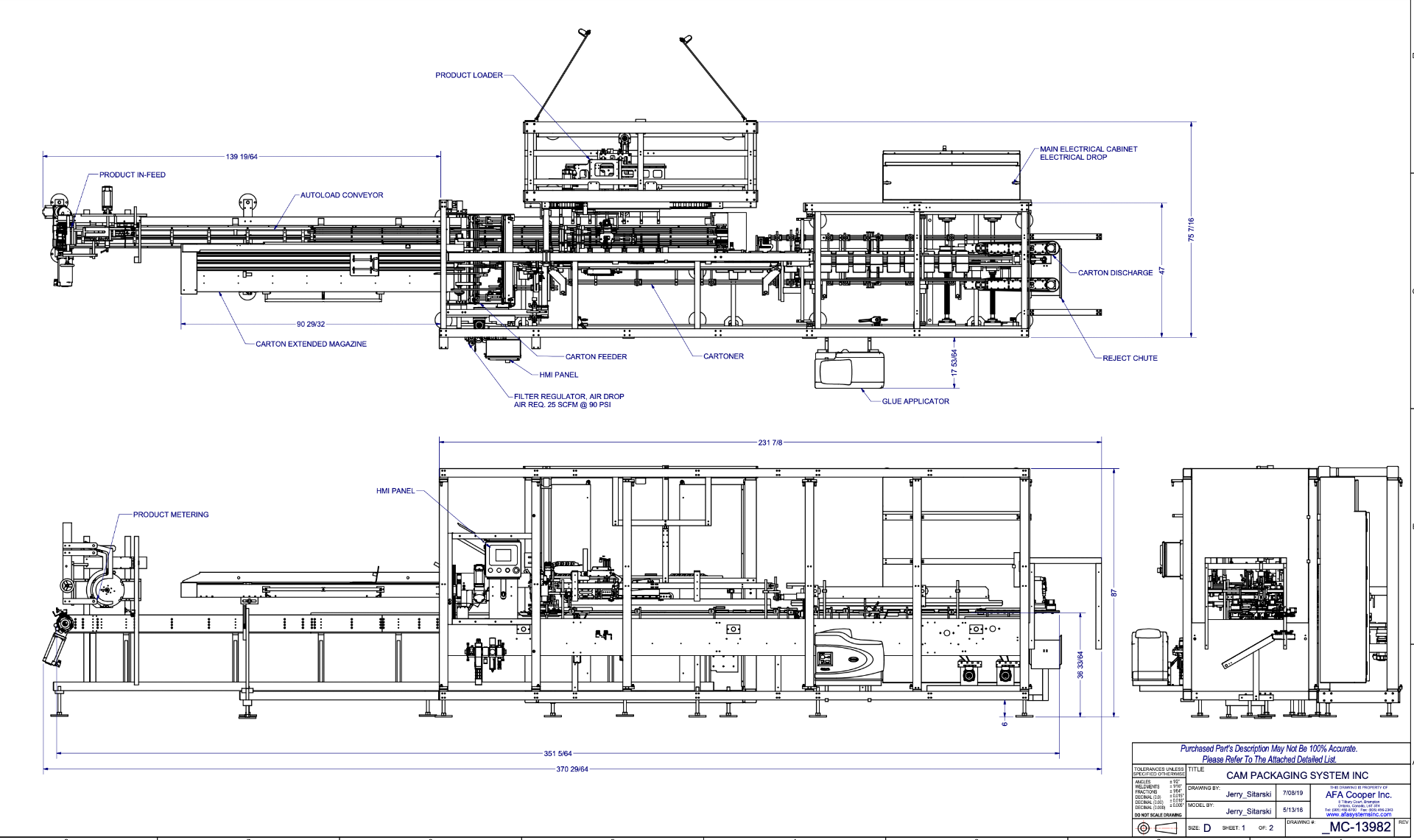
Task: Click the DO NOT SCALE DRAWING note
Action: tap(1158, 815)
